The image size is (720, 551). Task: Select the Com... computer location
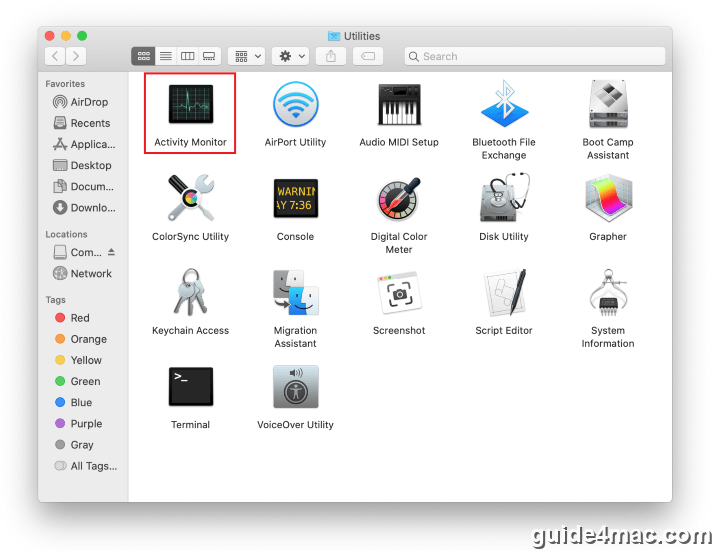[78, 252]
